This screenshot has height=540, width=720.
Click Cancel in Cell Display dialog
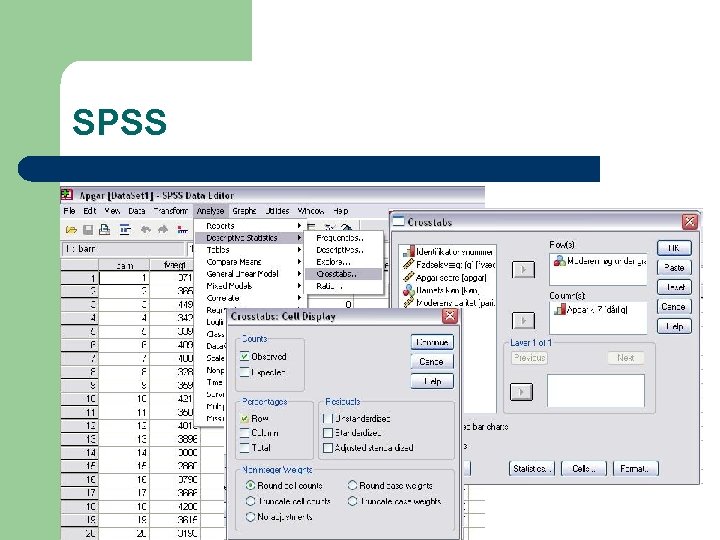432,361
